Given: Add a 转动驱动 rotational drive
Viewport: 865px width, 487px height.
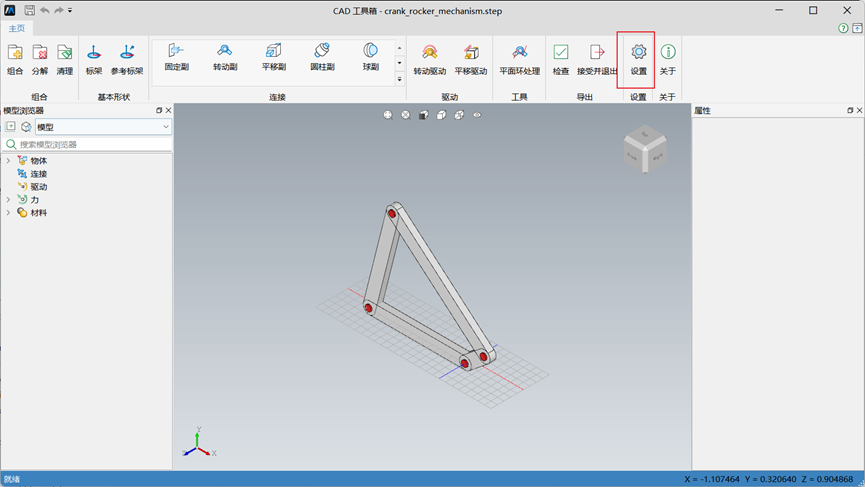Looking at the screenshot, I should tap(430, 59).
